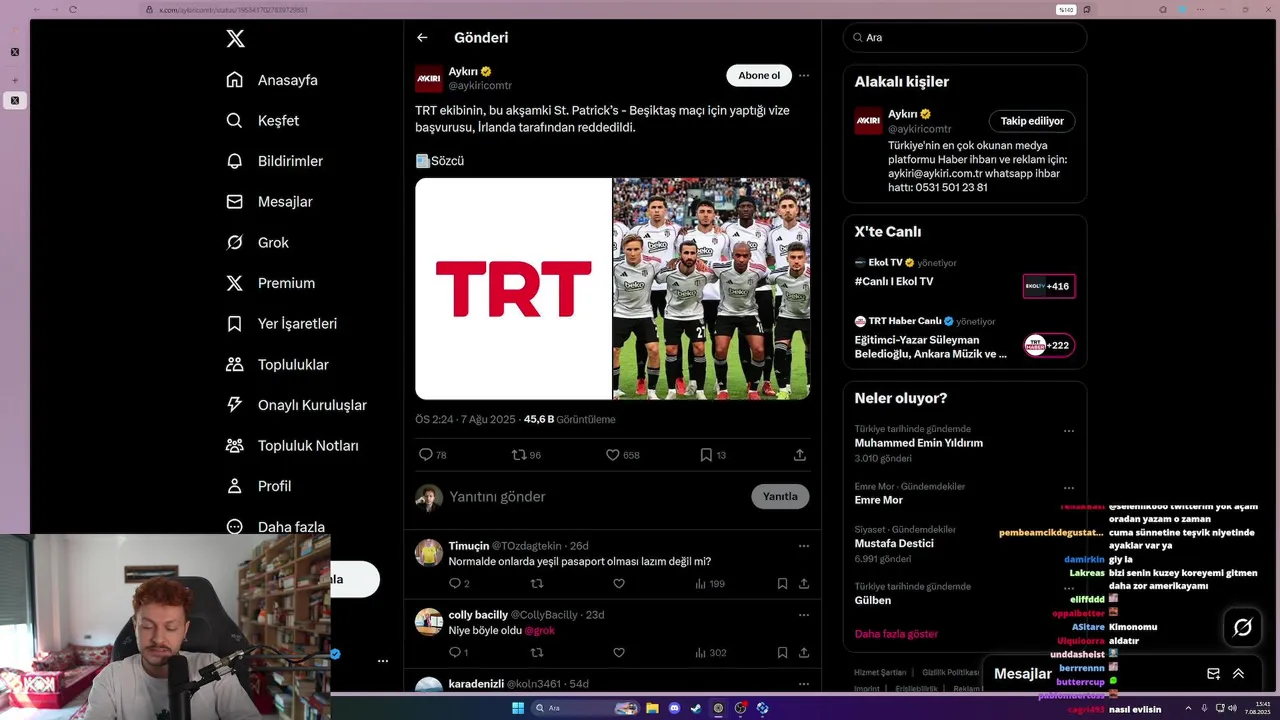The width and height of the screenshot is (1280, 720).
Task: Open the TRT logo image
Action: pos(513,289)
